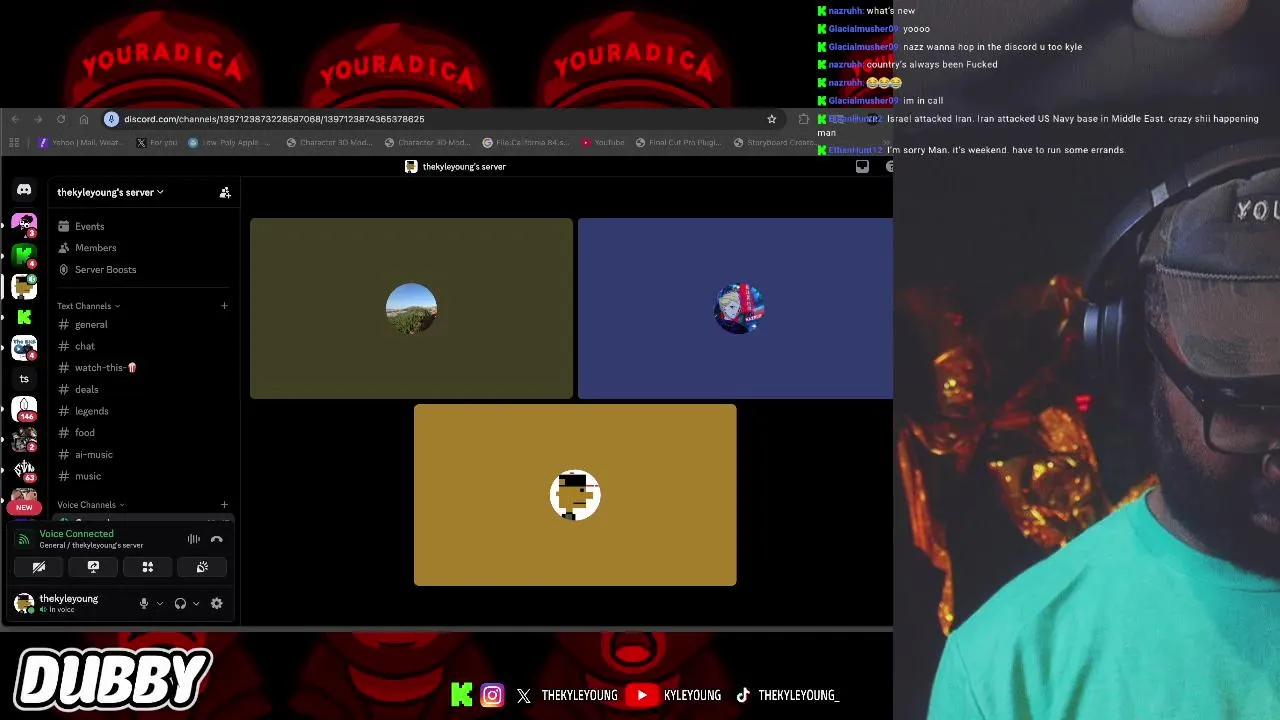Click the TikTok icon in stream overlay
Screen dimensions: 1280x720
click(x=743, y=695)
